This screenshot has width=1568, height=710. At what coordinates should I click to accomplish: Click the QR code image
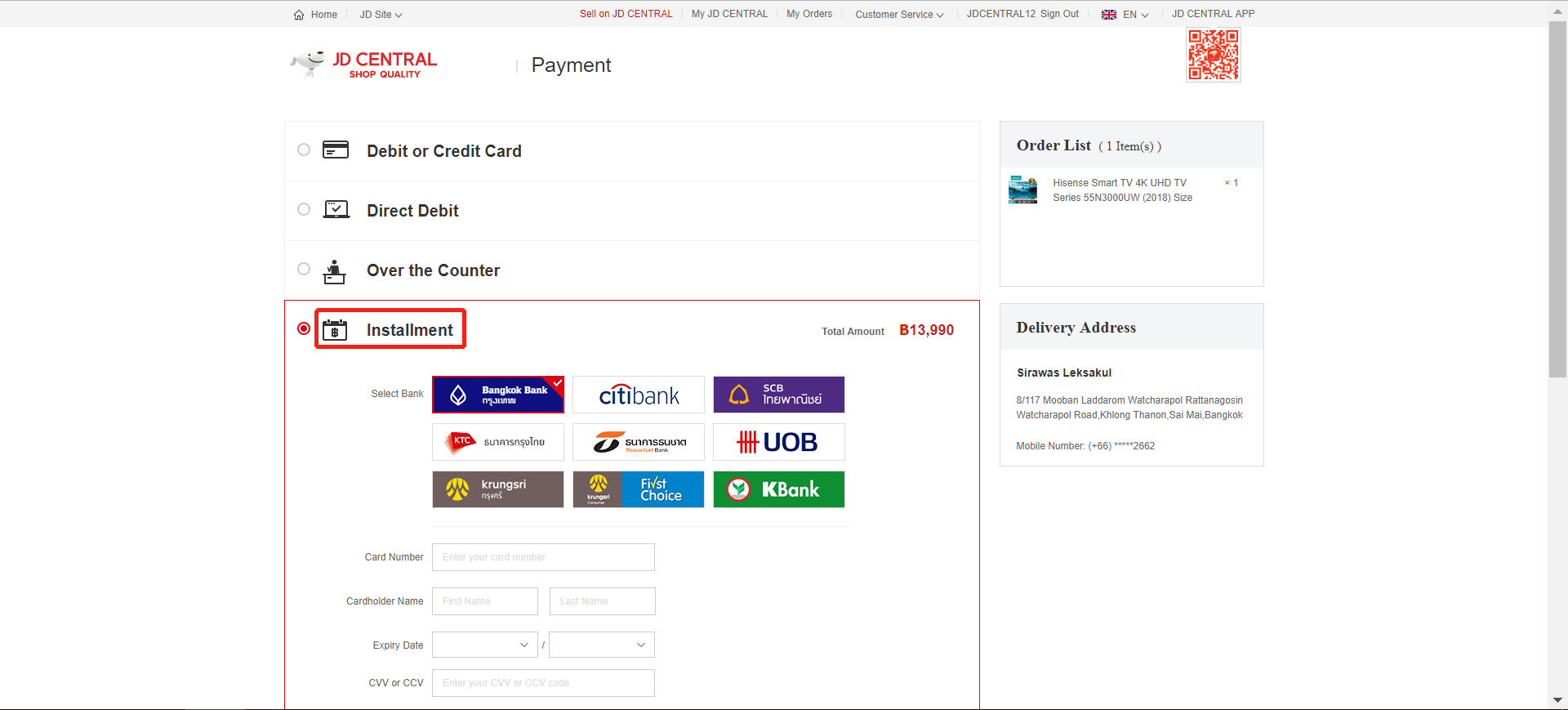coord(1214,55)
